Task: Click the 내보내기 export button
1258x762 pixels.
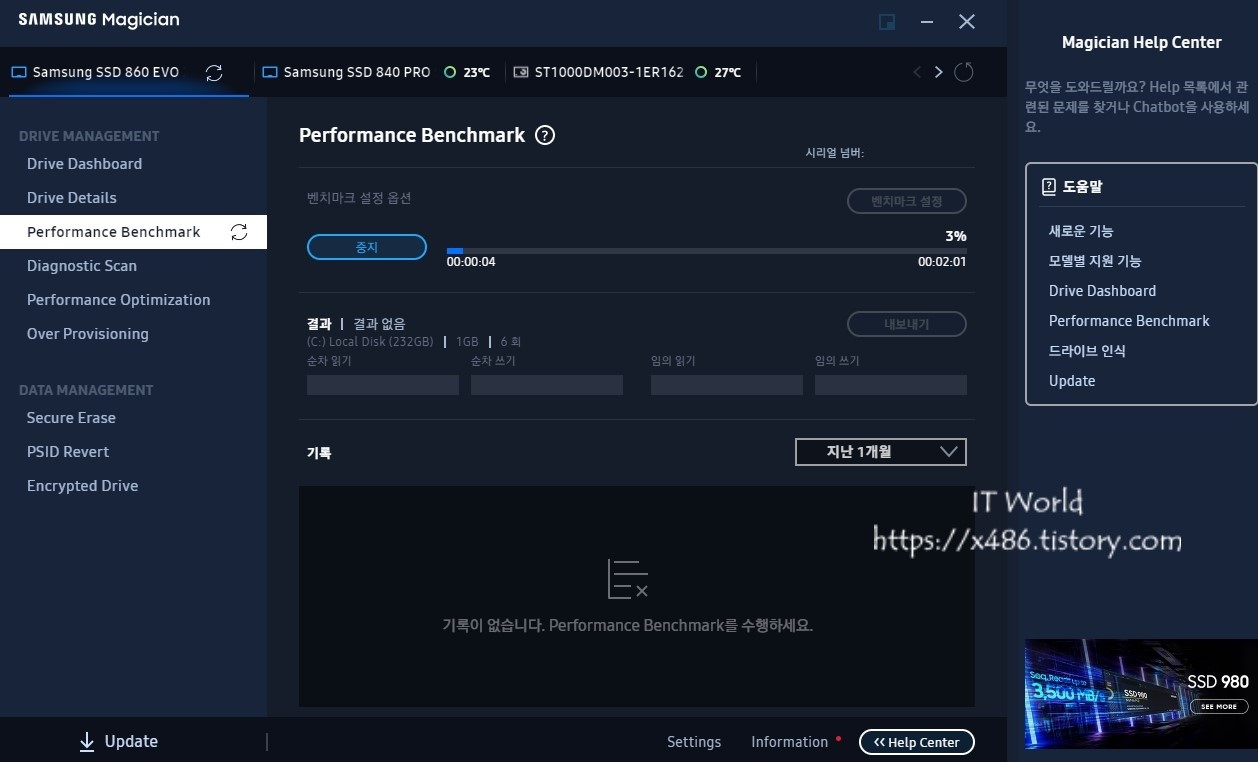Action: [x=907, y=324]
